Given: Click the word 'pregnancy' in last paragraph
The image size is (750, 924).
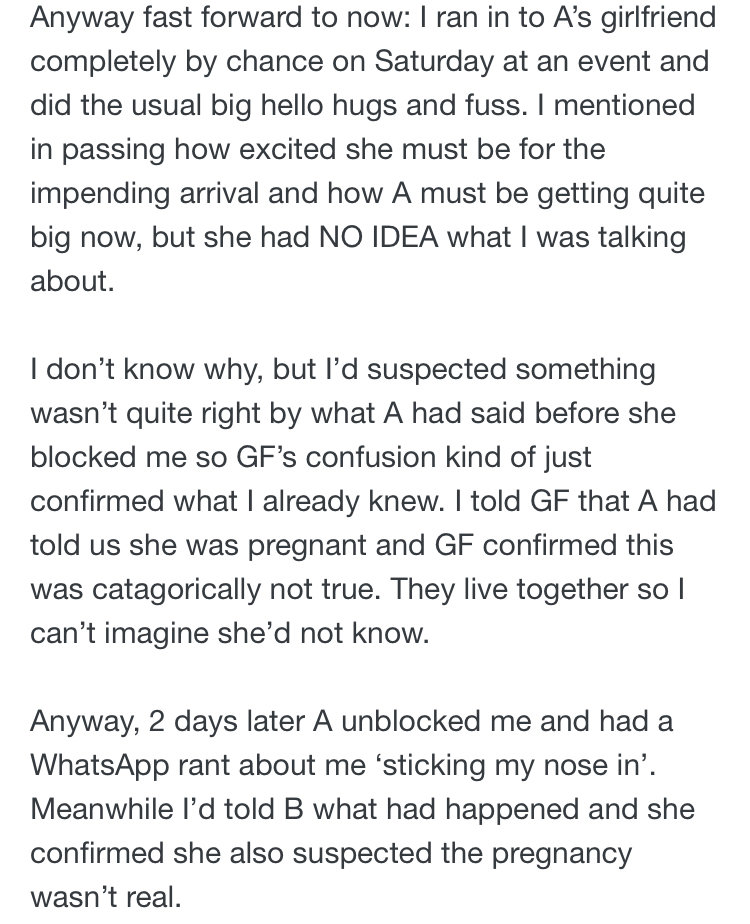Looking at the screenshot, I should (x=561, y=855).
